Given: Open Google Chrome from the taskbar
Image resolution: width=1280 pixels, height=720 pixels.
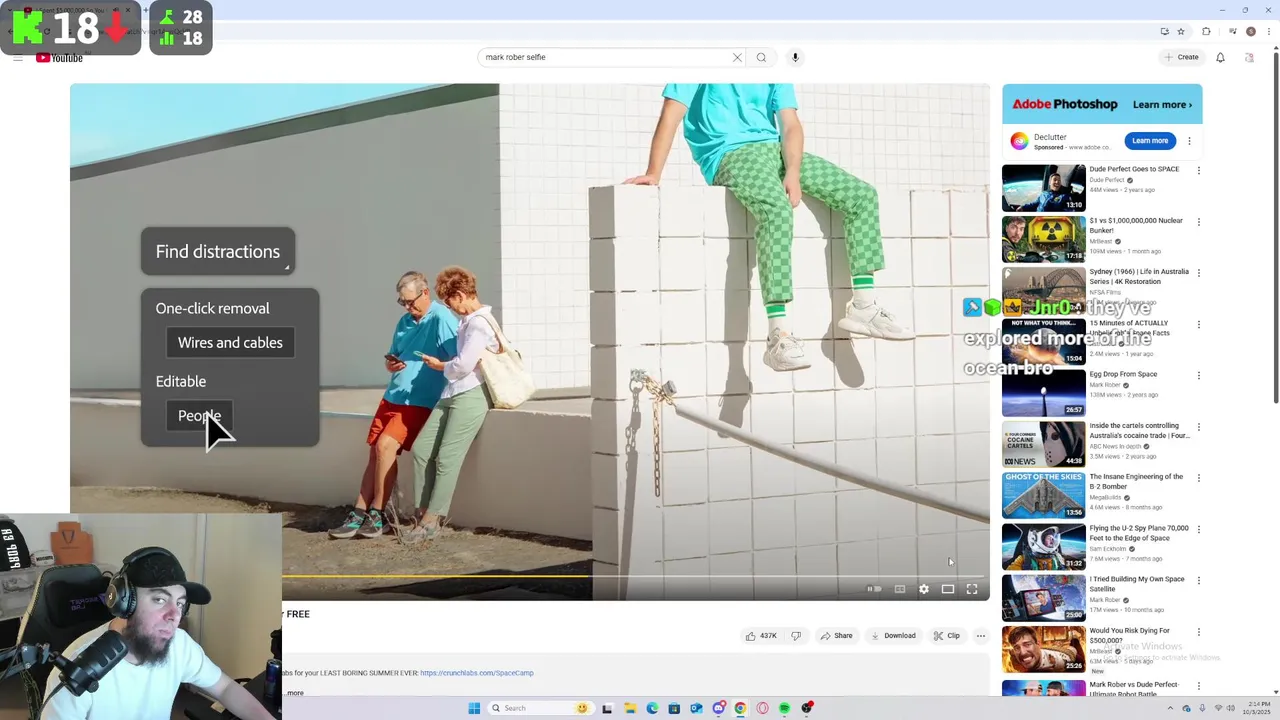Looking at the screenshot, I should tap(740, 708).
